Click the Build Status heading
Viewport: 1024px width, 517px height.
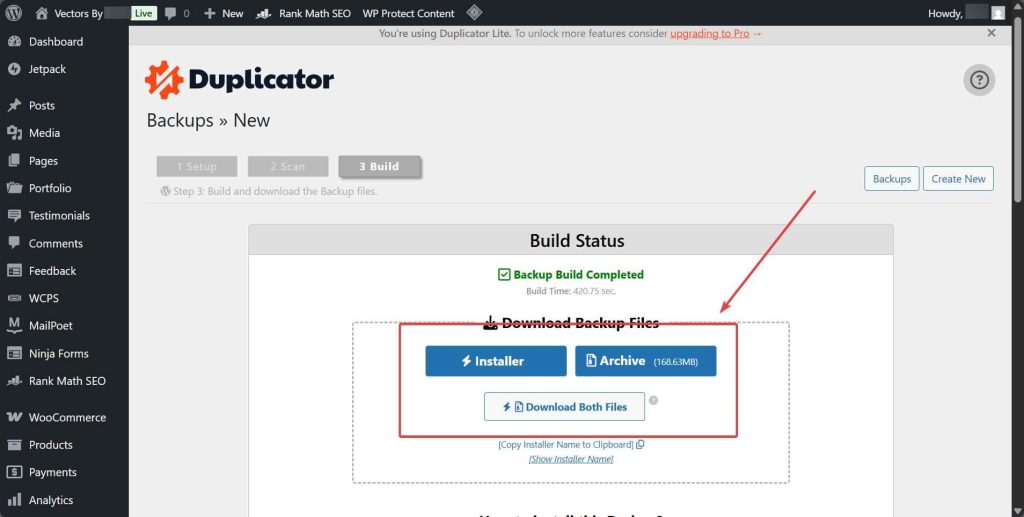(577, 241)
